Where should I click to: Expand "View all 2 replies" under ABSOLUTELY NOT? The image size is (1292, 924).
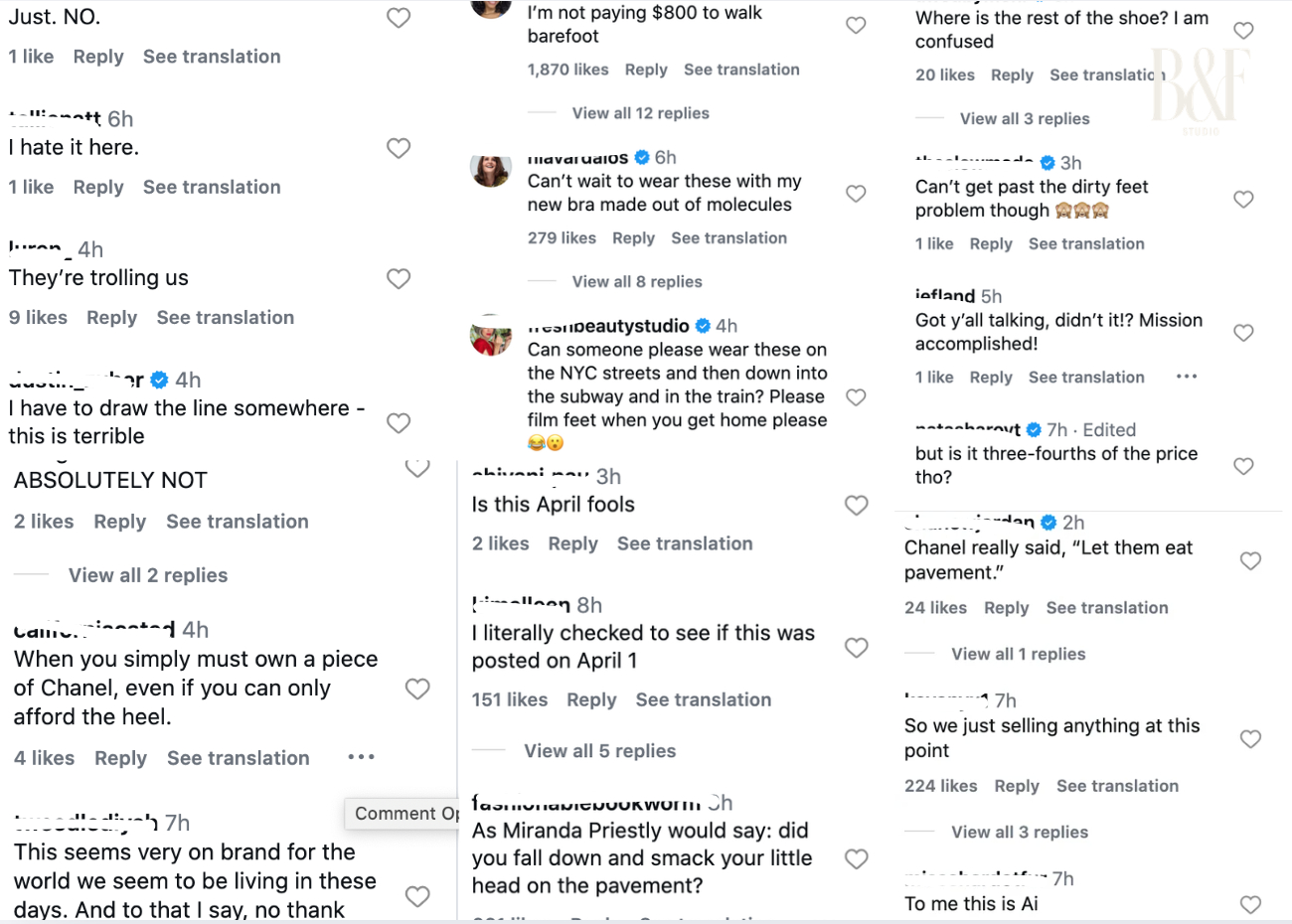pos(147,575)
